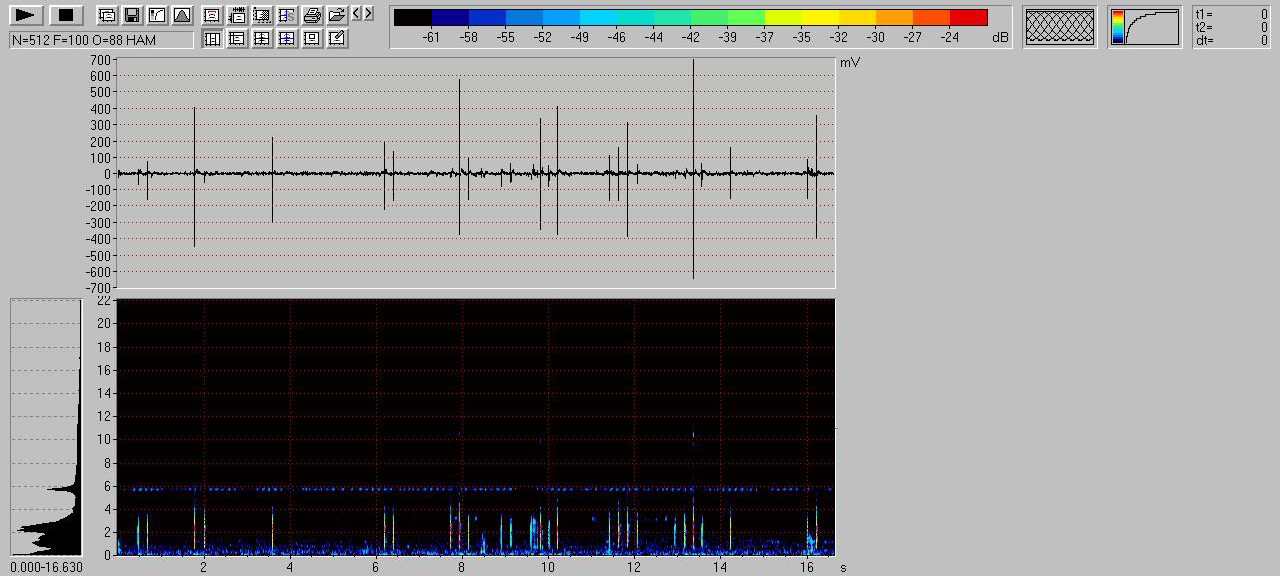1280x576 pixels.
Task: Click the pencil edit icon in toolbar
Action: coord(337,38)
